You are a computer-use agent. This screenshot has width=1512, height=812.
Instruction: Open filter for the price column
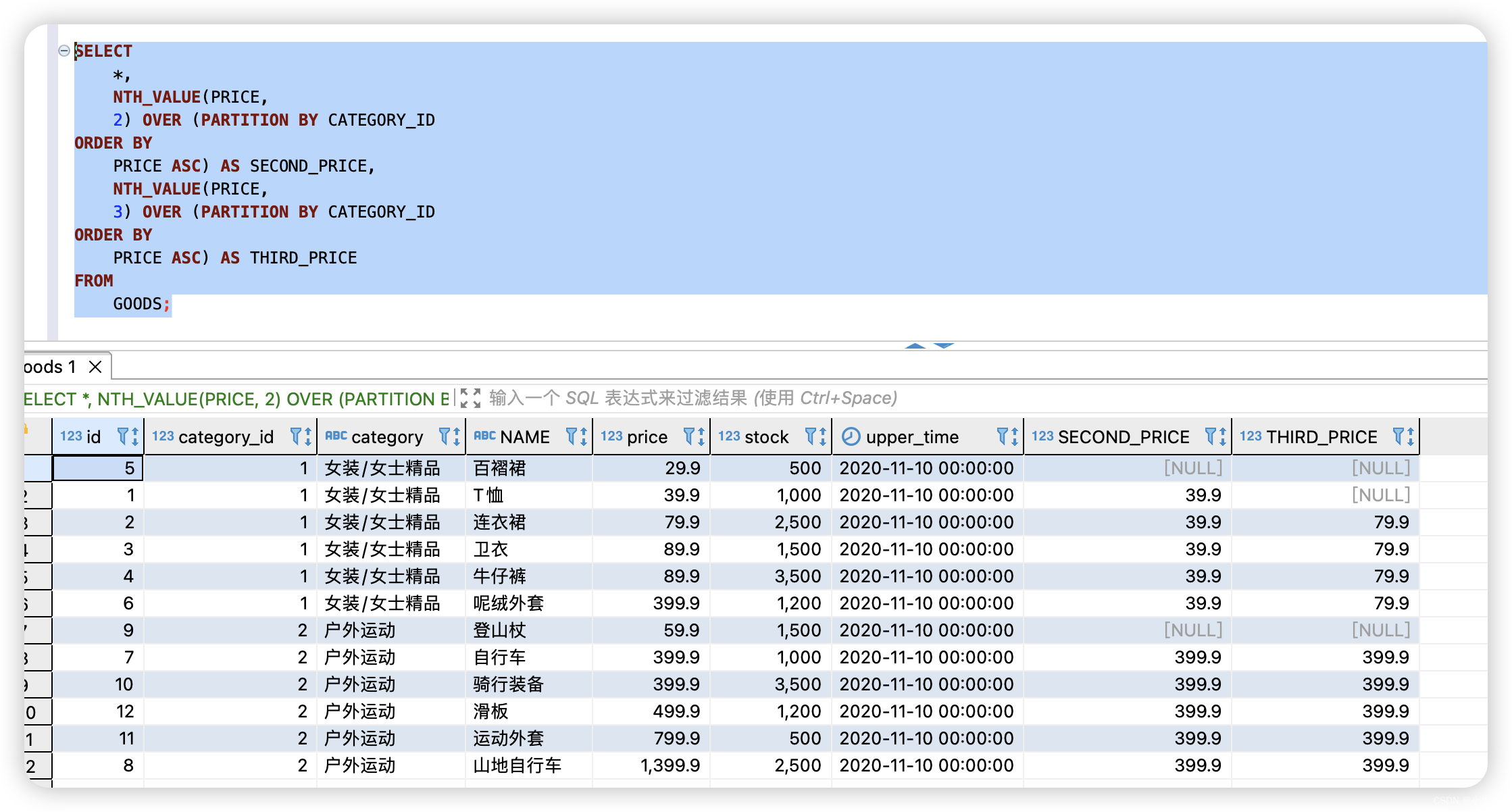[689, 436]
